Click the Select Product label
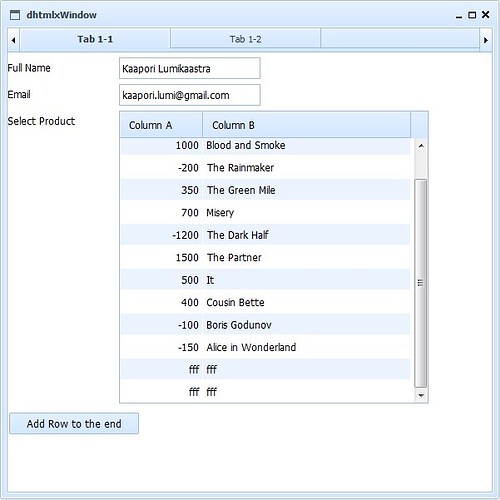Image resolution: width=500 pixels, height=500 pixels. 41,121
